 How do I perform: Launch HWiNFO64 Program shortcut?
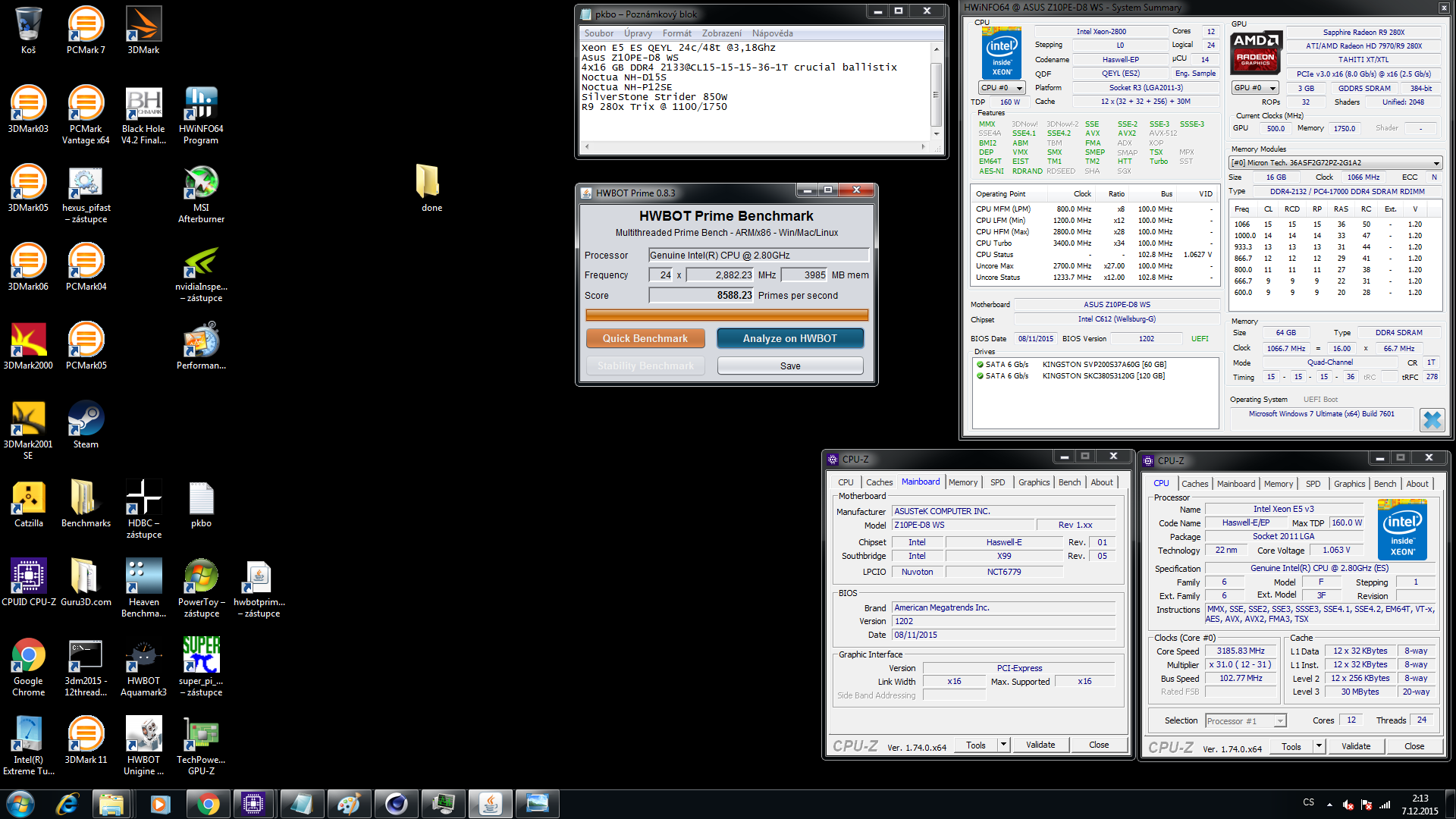point(201,115)
